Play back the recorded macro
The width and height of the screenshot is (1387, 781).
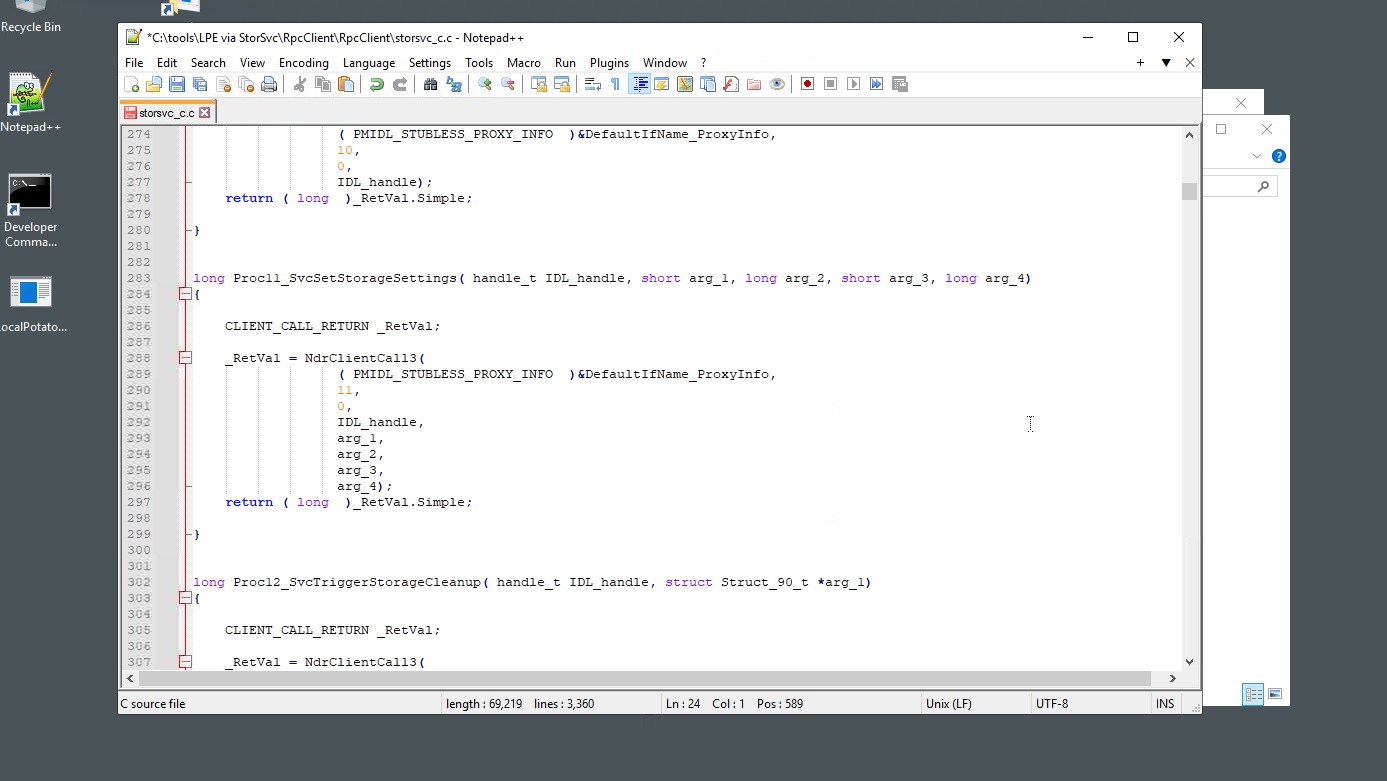pos(853,84)
